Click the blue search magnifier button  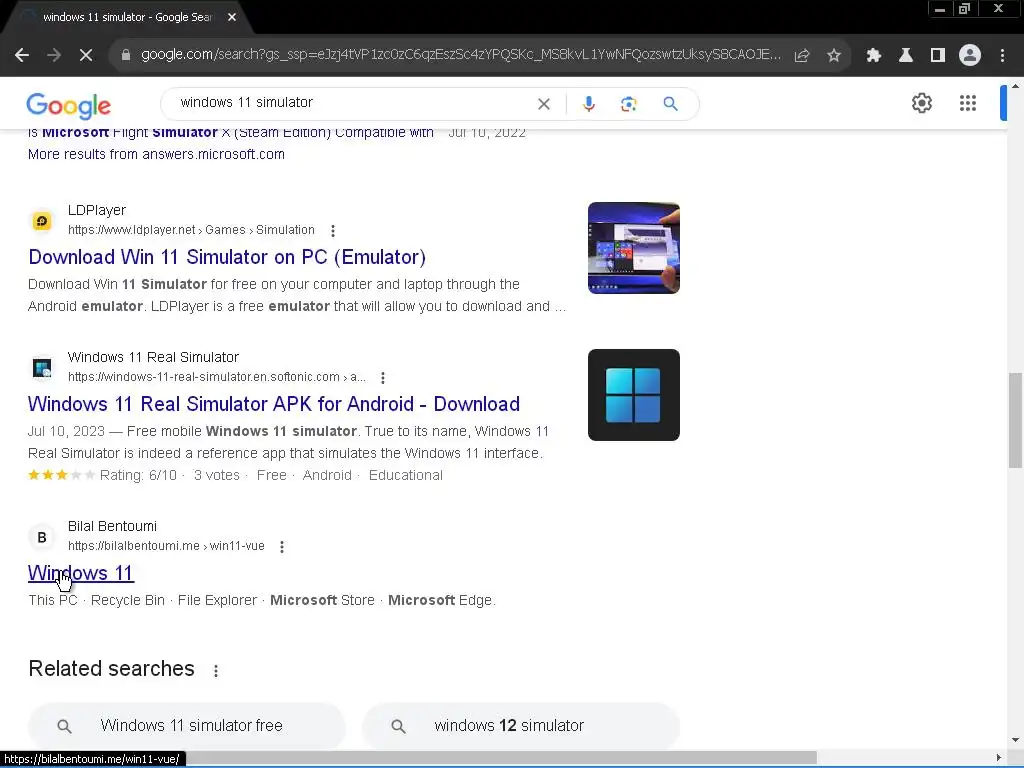coord(671,104)
